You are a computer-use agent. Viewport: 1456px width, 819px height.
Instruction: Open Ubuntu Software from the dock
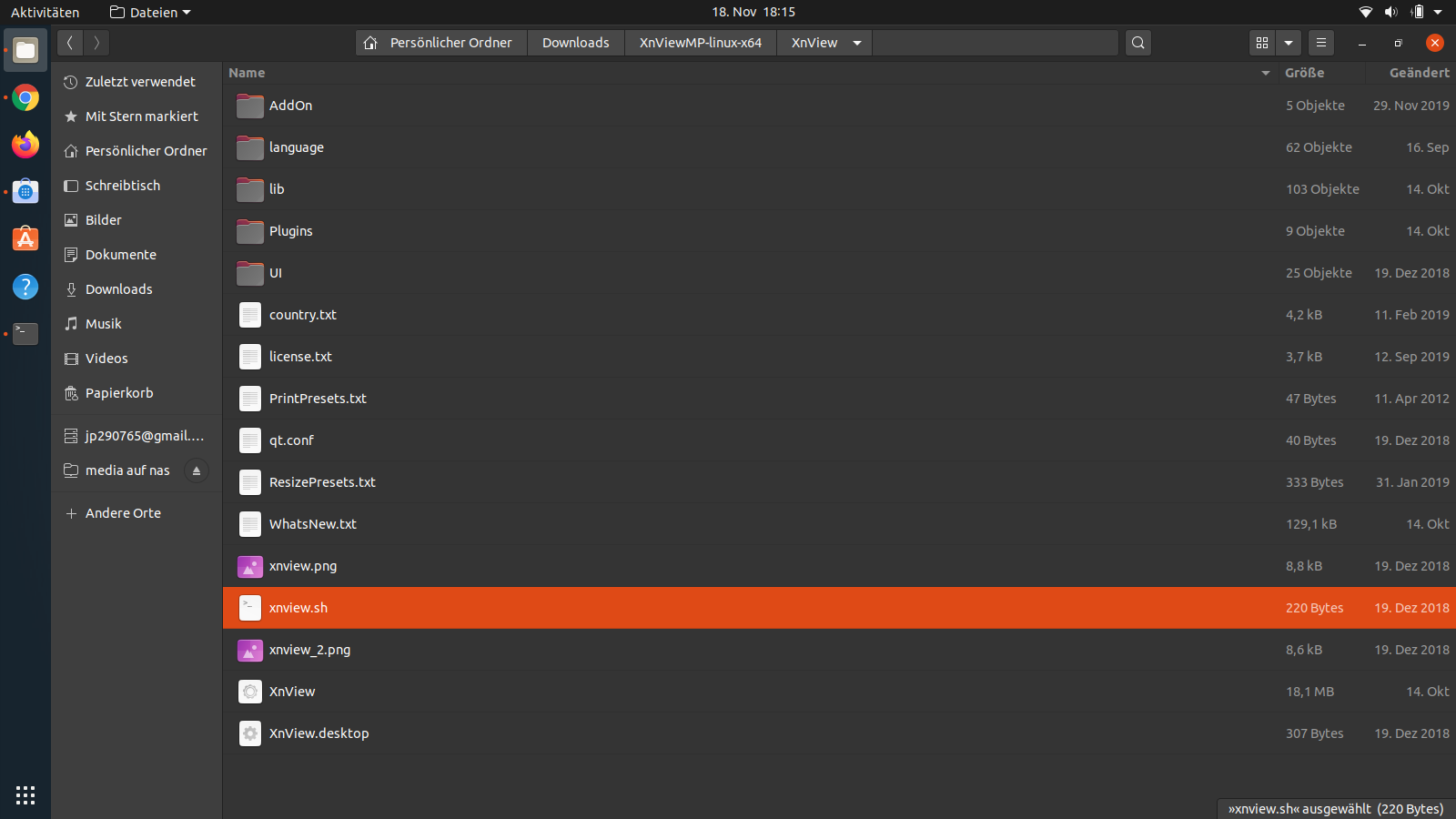25,239
